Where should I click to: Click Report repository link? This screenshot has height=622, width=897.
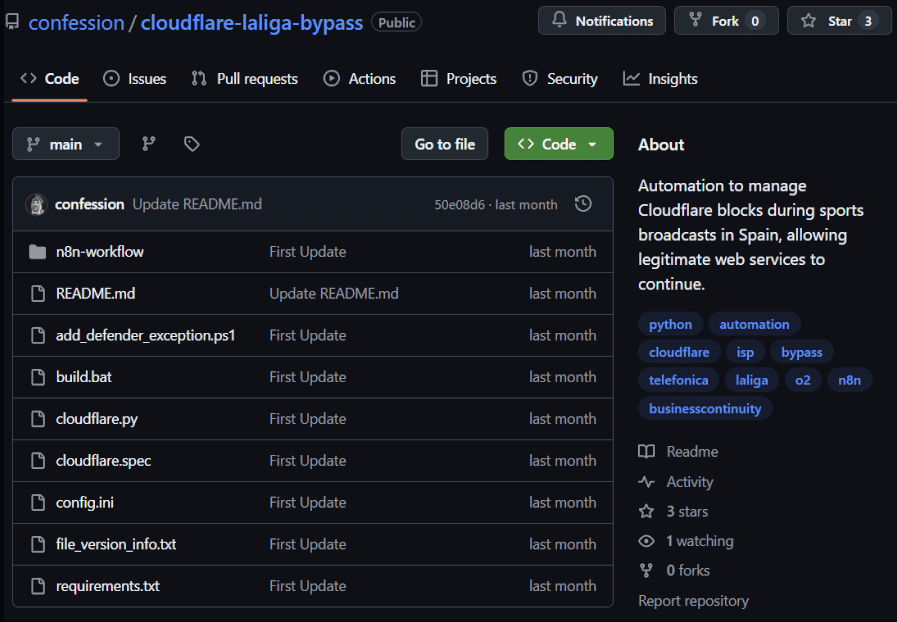[x=693, y=601]
